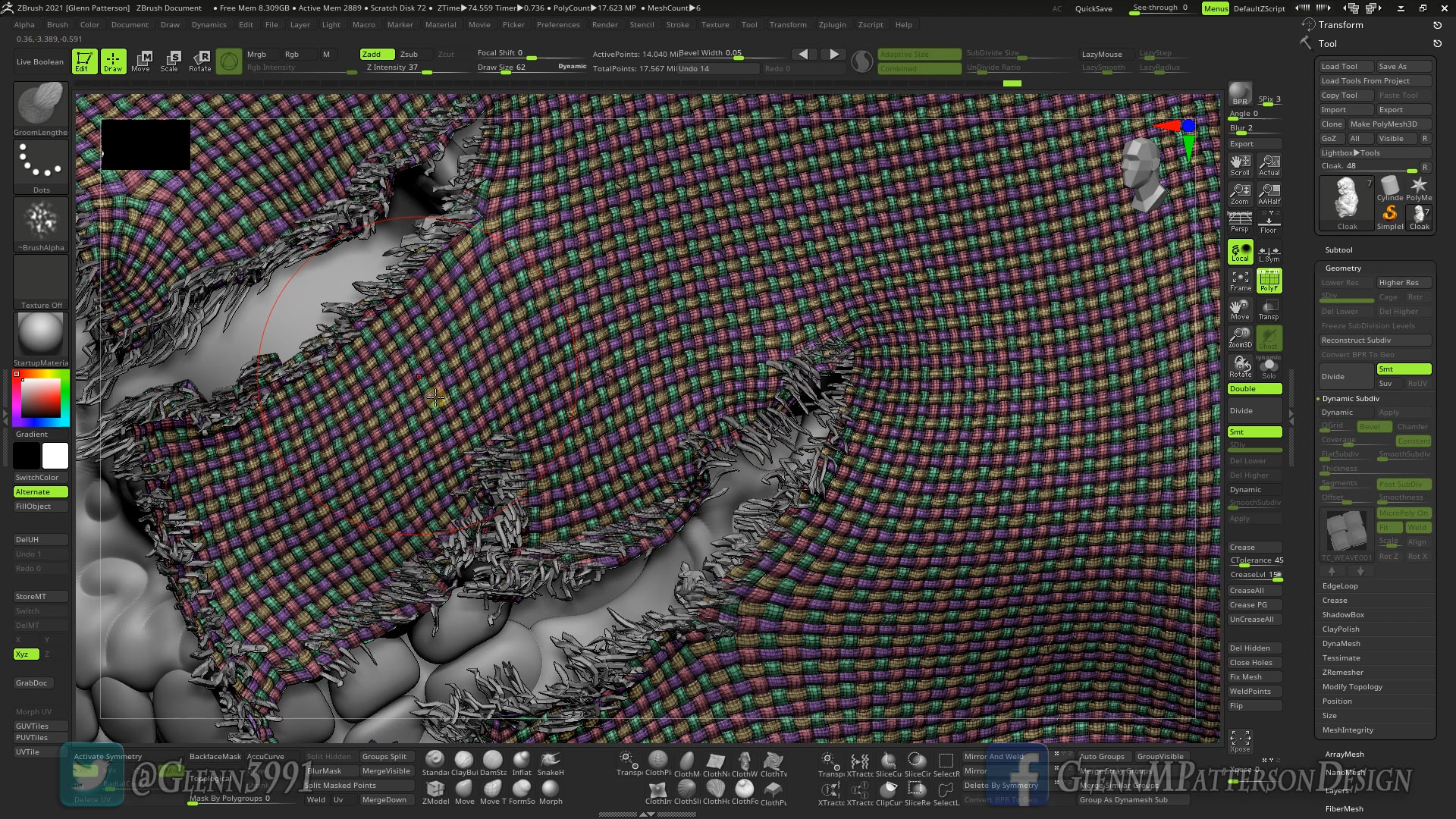The image size is (1456, 819).
Task: Click the Rotate gizmo icon
Action: coord(200,61)
